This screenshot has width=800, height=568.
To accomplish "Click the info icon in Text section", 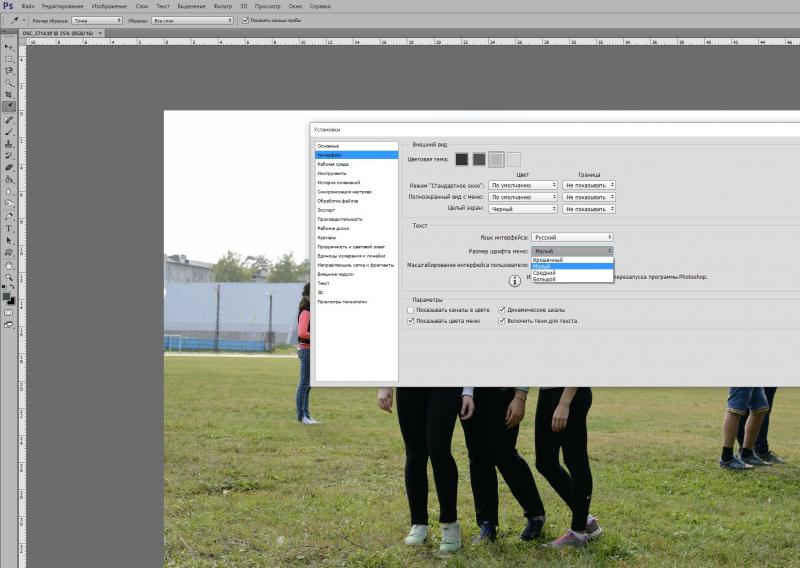I will point(514,281).
